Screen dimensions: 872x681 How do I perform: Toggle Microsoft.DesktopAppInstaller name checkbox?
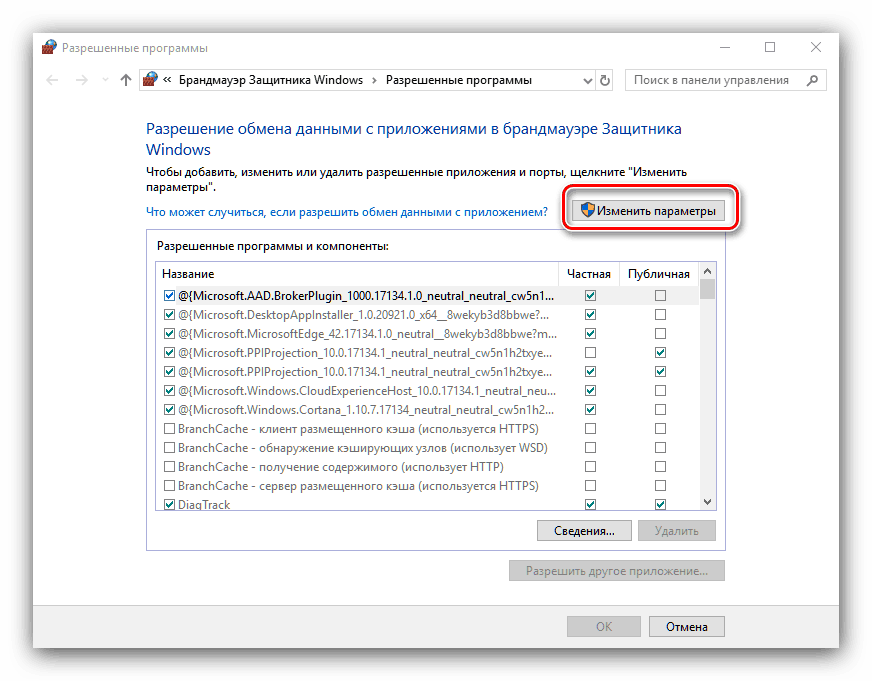[x=169, y=315]
